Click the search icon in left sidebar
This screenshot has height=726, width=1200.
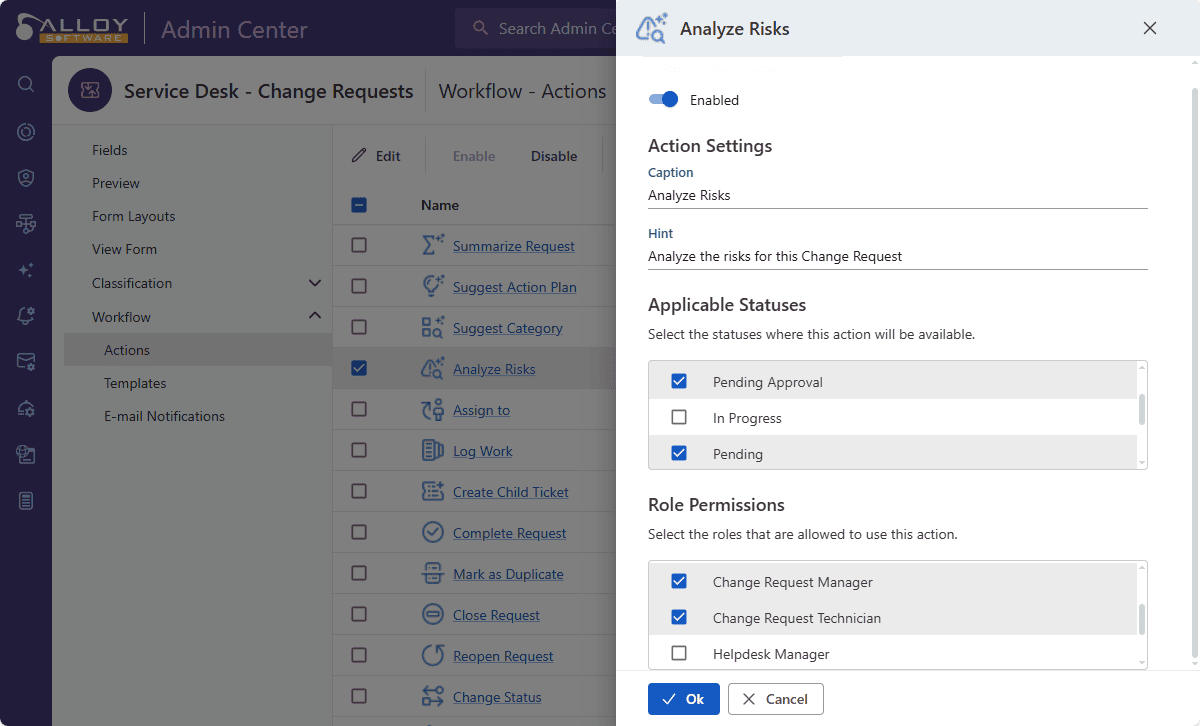pos(26,84)
